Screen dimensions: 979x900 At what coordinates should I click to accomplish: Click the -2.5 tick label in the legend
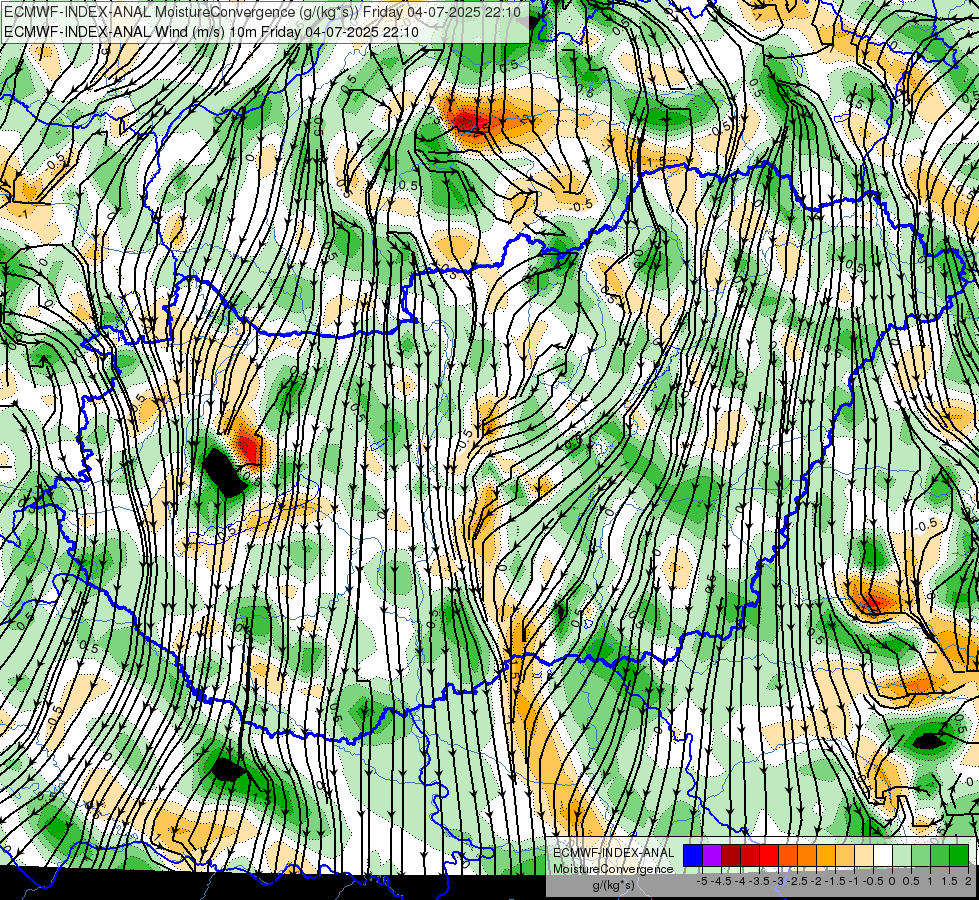coord(797,881)
